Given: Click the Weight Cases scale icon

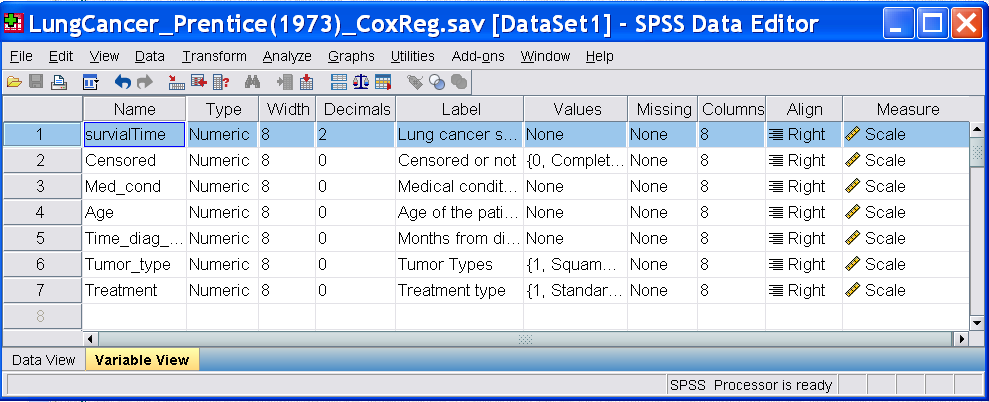Looking at the screenshot, I should (361, 82).
